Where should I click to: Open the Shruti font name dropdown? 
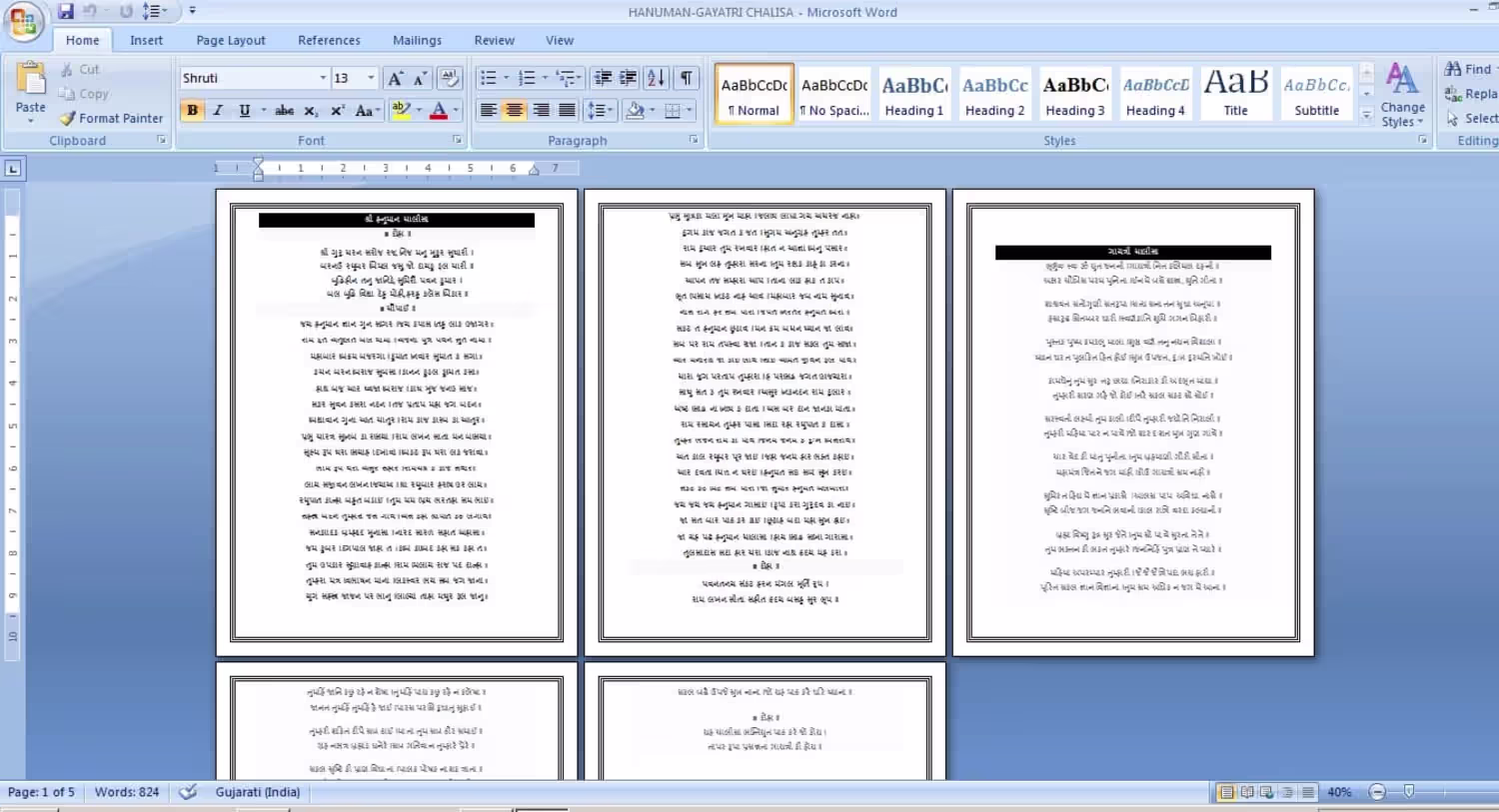(x=323, y=78)
